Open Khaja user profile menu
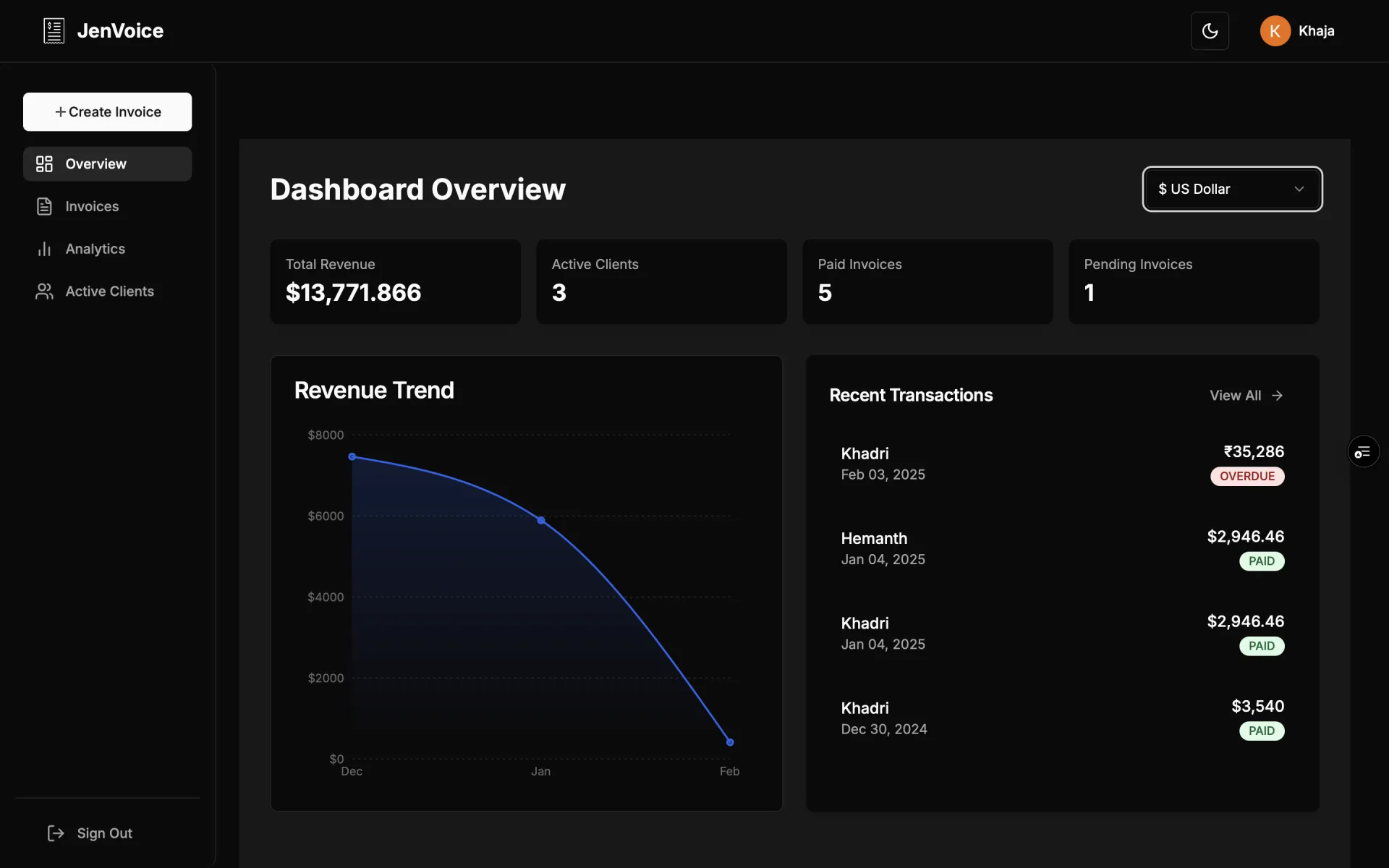 click(x=1315, y=31)
